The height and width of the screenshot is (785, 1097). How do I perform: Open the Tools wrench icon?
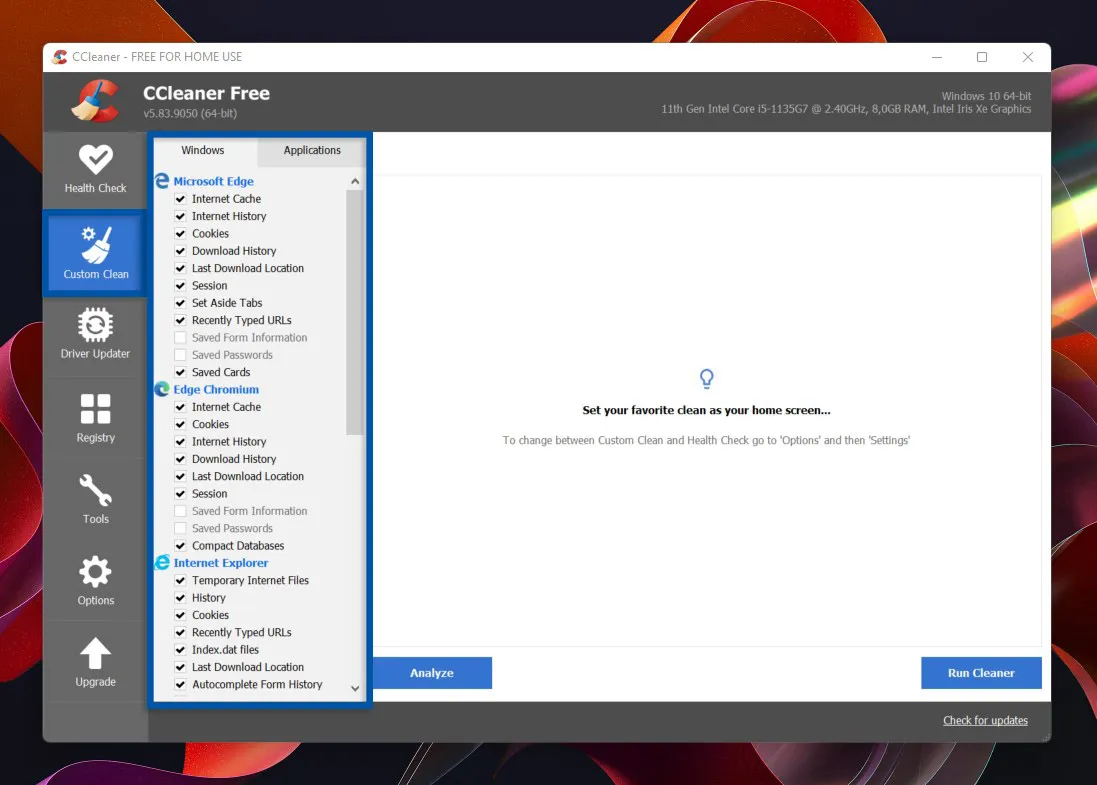pyautogui.click(x=96, y=491)
